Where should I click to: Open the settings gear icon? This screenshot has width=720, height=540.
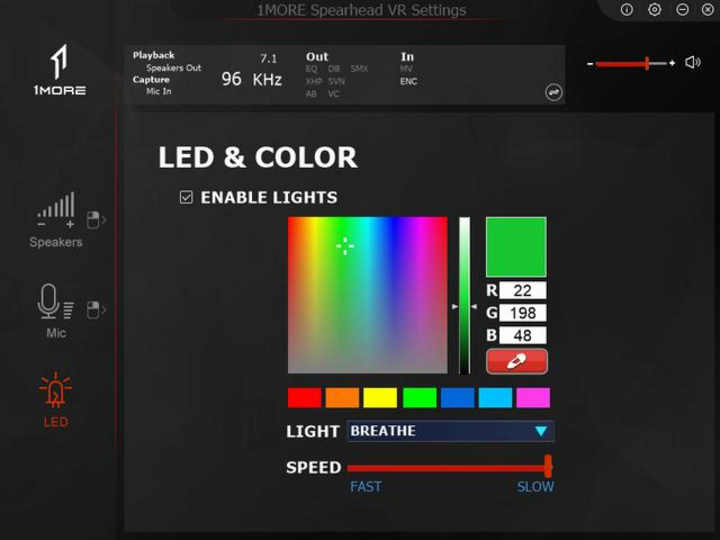click(x=654, y=10)
